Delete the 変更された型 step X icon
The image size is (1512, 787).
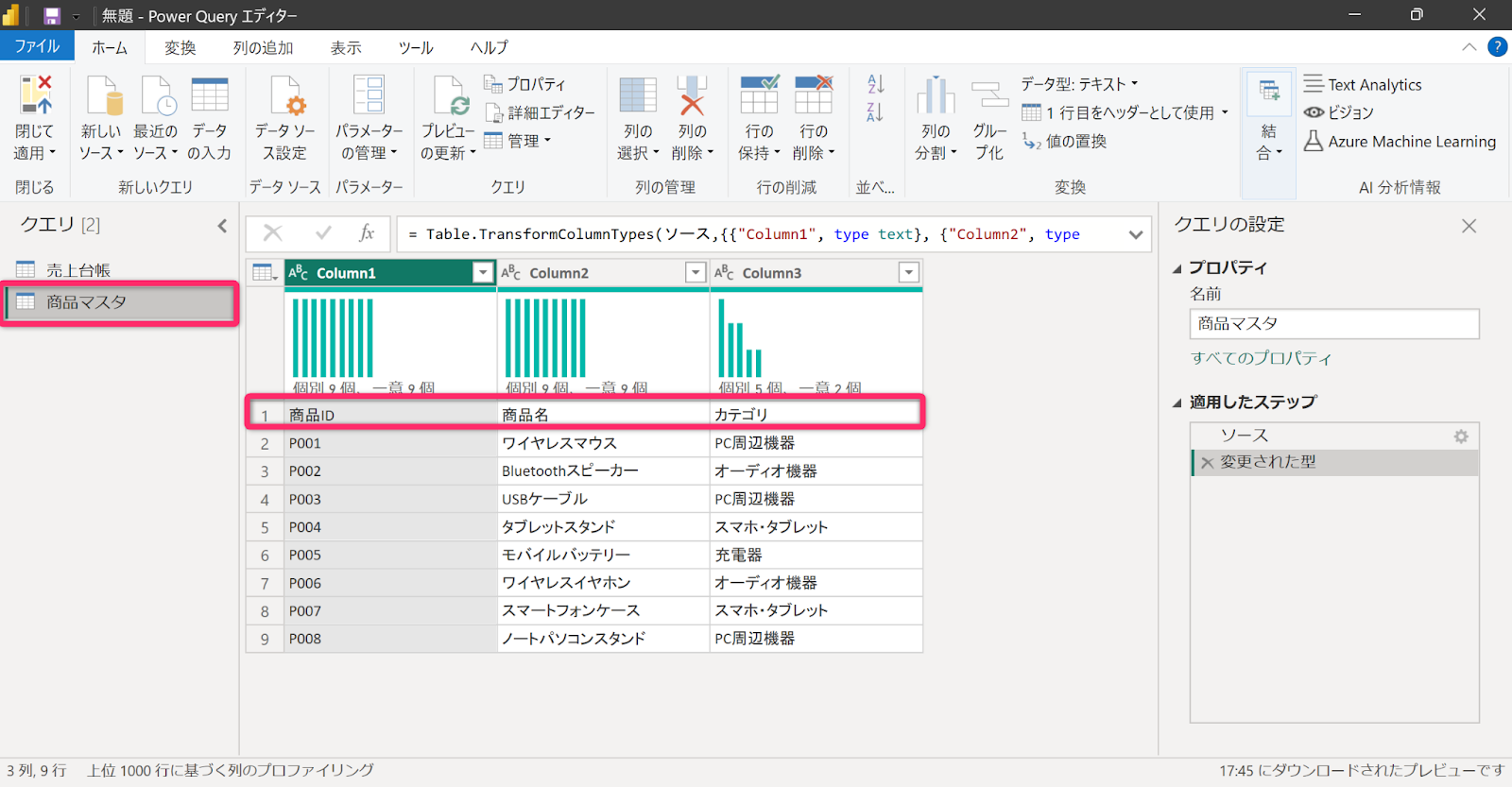[1207, 463]
